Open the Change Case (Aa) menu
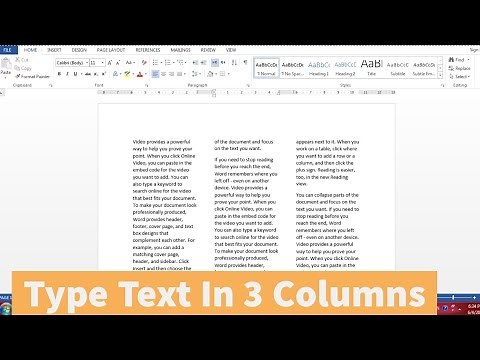 click(x=130, y=63)
